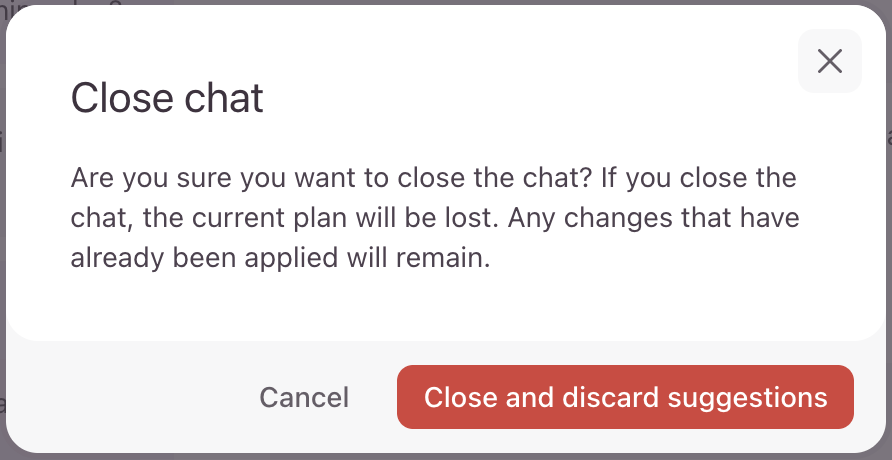
Task: Confirm with Close and discard suggestions
Action: (x=625, y=397)
